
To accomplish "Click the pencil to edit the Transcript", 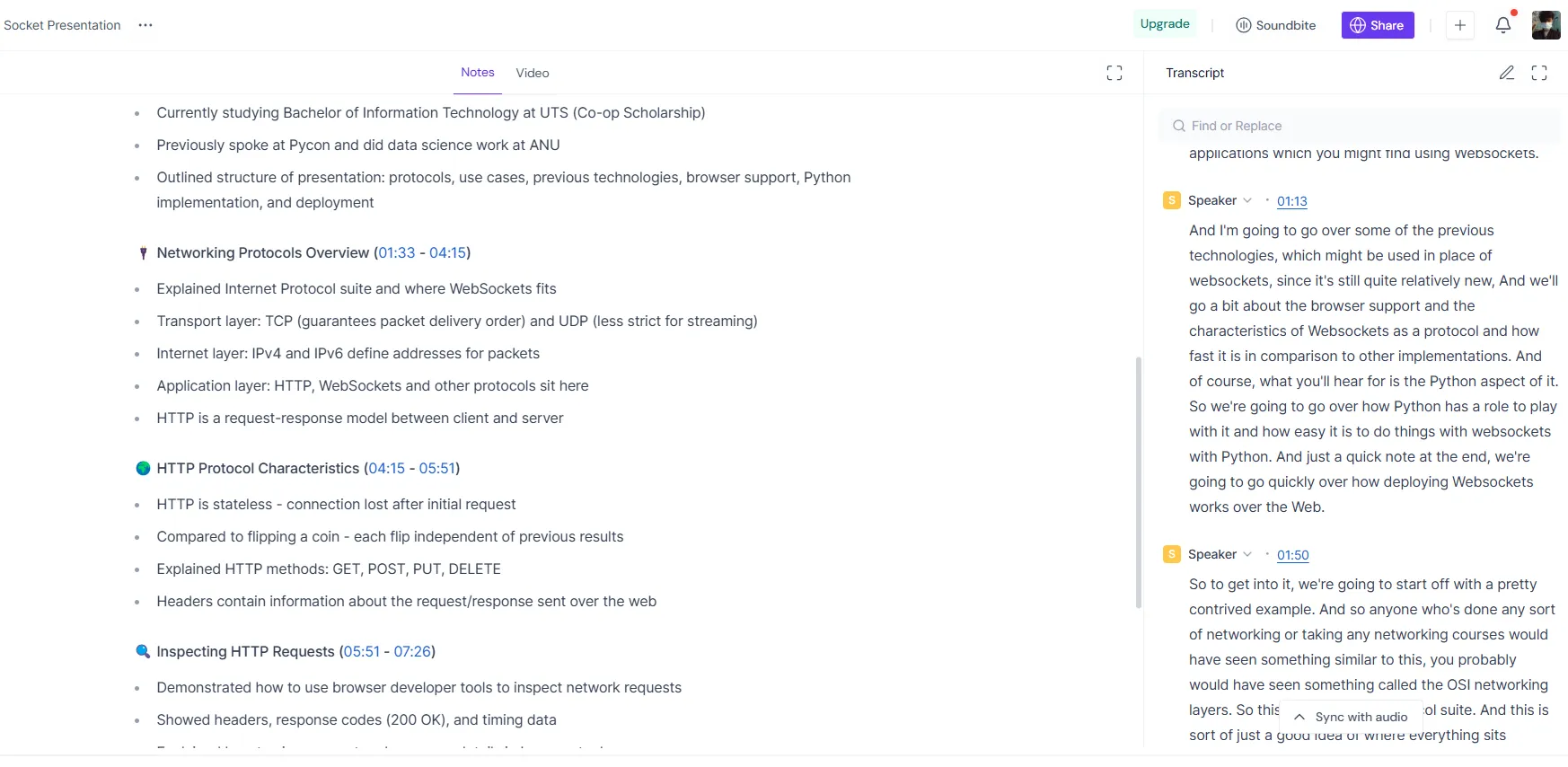I will coord(1508,73).
